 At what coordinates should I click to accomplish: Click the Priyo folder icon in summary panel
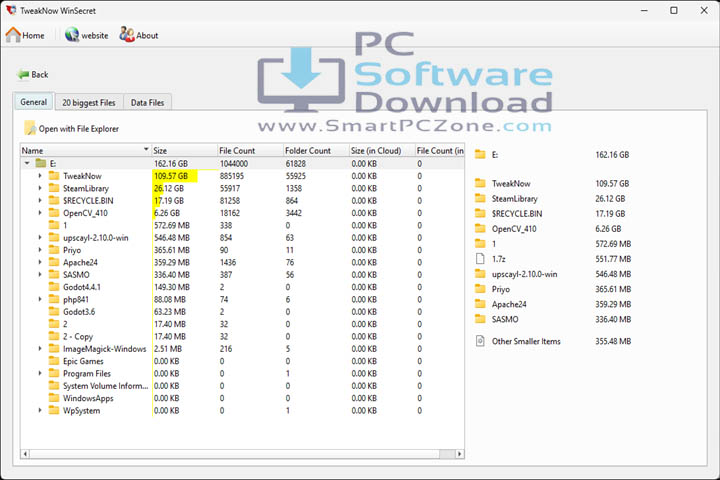click(x=480, y=289)
